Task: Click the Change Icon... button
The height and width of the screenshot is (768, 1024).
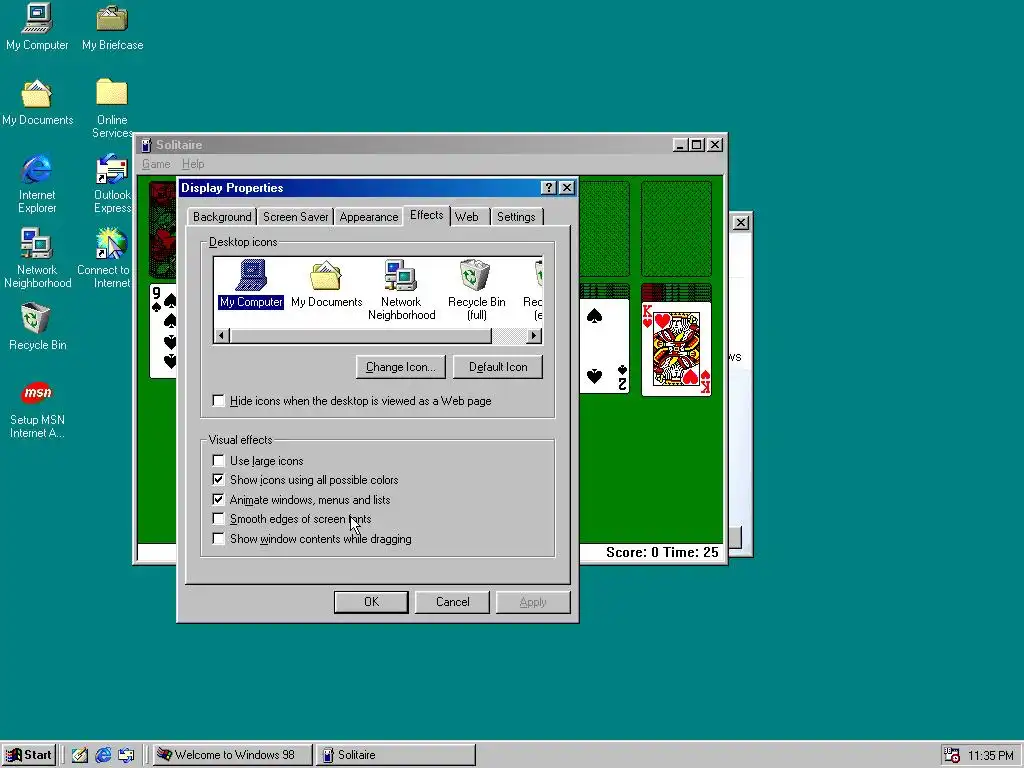Action: pos(400,367)
